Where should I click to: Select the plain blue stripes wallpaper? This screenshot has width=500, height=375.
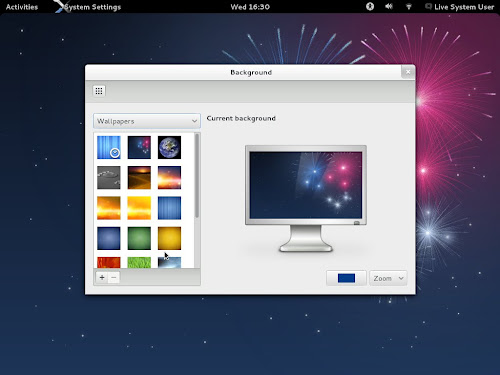point(169,208)
